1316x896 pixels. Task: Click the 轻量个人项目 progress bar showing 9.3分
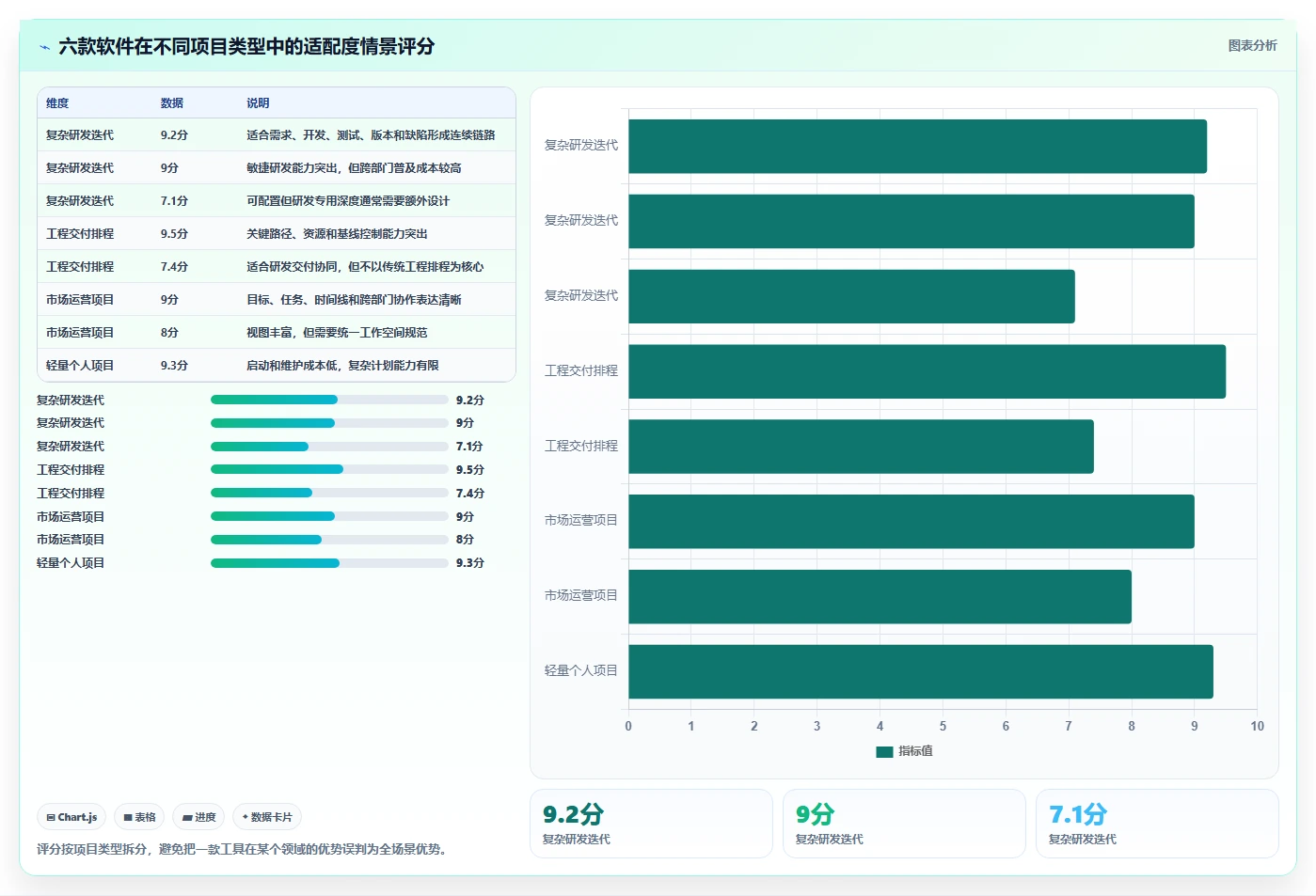(329, 563)
